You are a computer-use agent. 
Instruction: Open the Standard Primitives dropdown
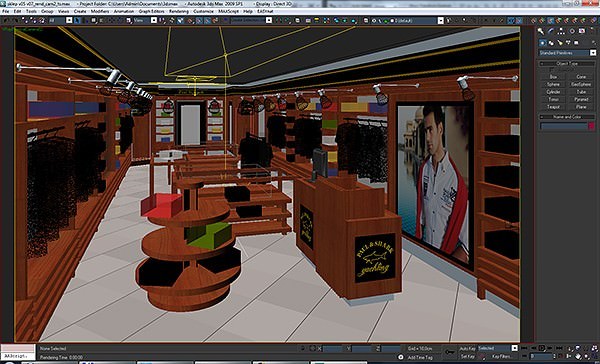[567, 53]
